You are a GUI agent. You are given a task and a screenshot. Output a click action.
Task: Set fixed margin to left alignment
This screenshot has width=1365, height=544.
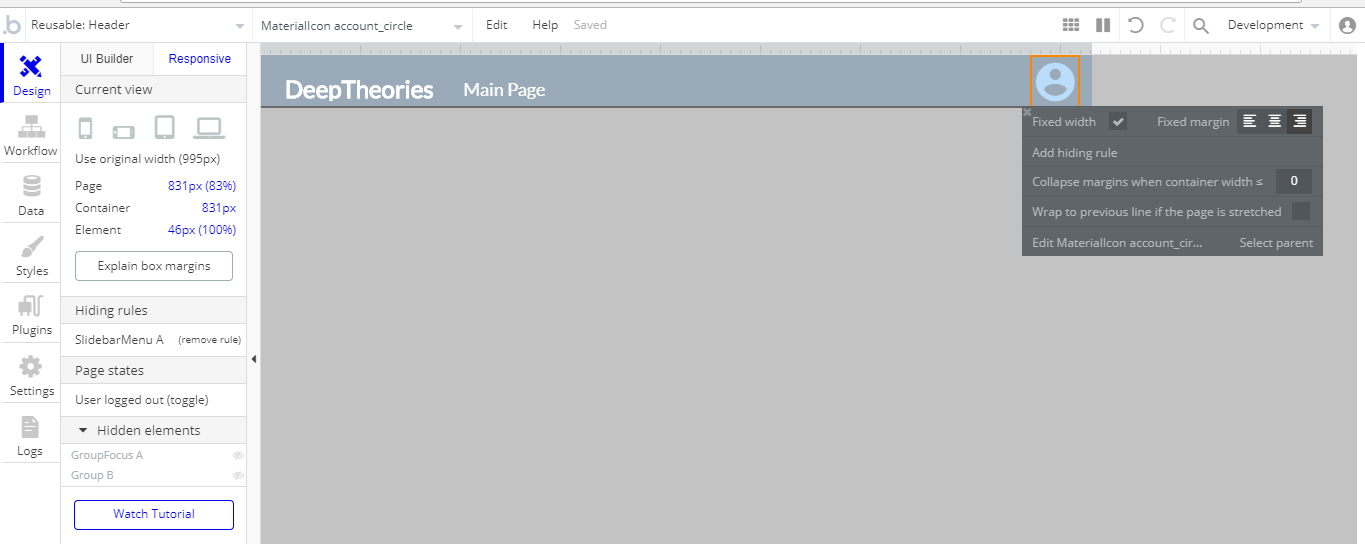coord(1250,122)
